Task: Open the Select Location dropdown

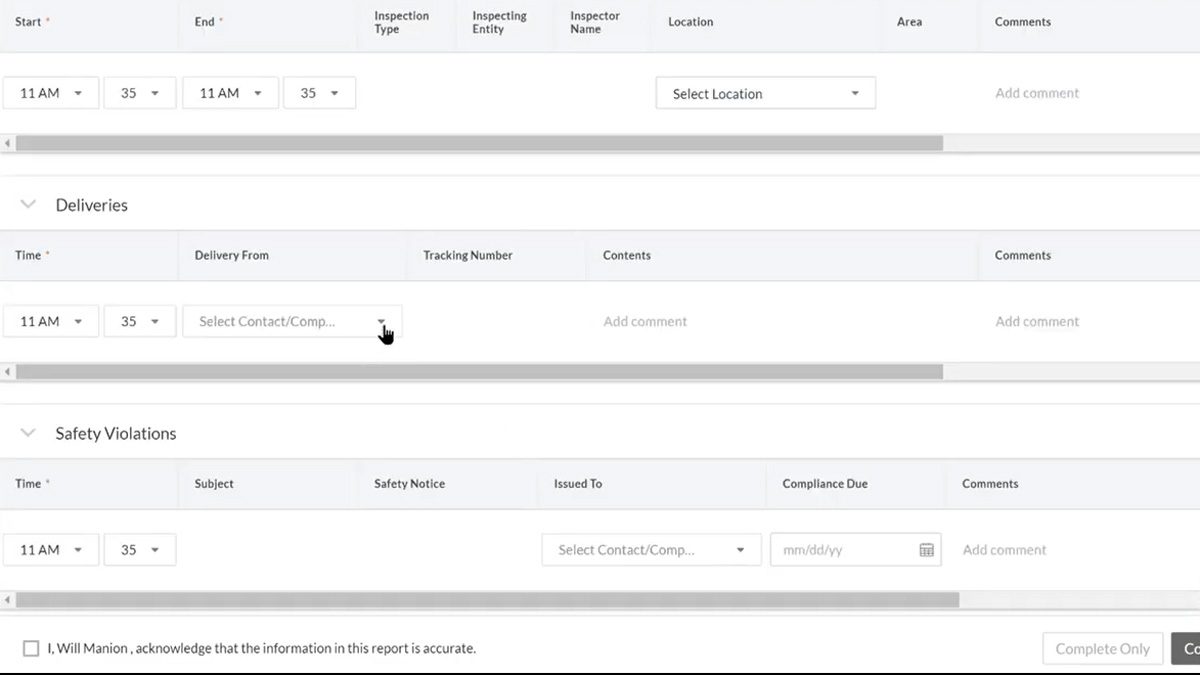Action: click(765, 92)
